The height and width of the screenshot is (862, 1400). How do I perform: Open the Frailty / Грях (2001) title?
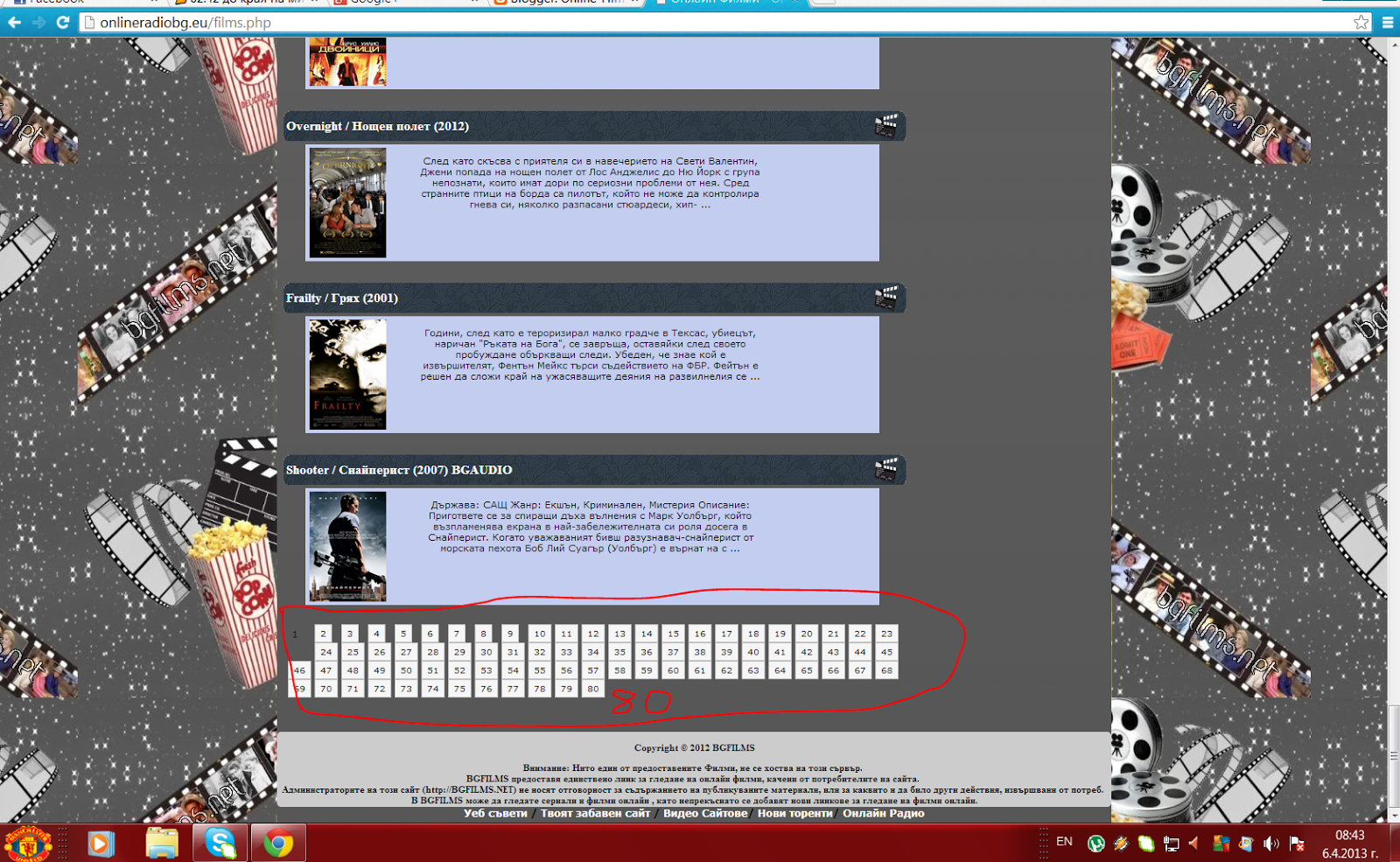[342, 298]
